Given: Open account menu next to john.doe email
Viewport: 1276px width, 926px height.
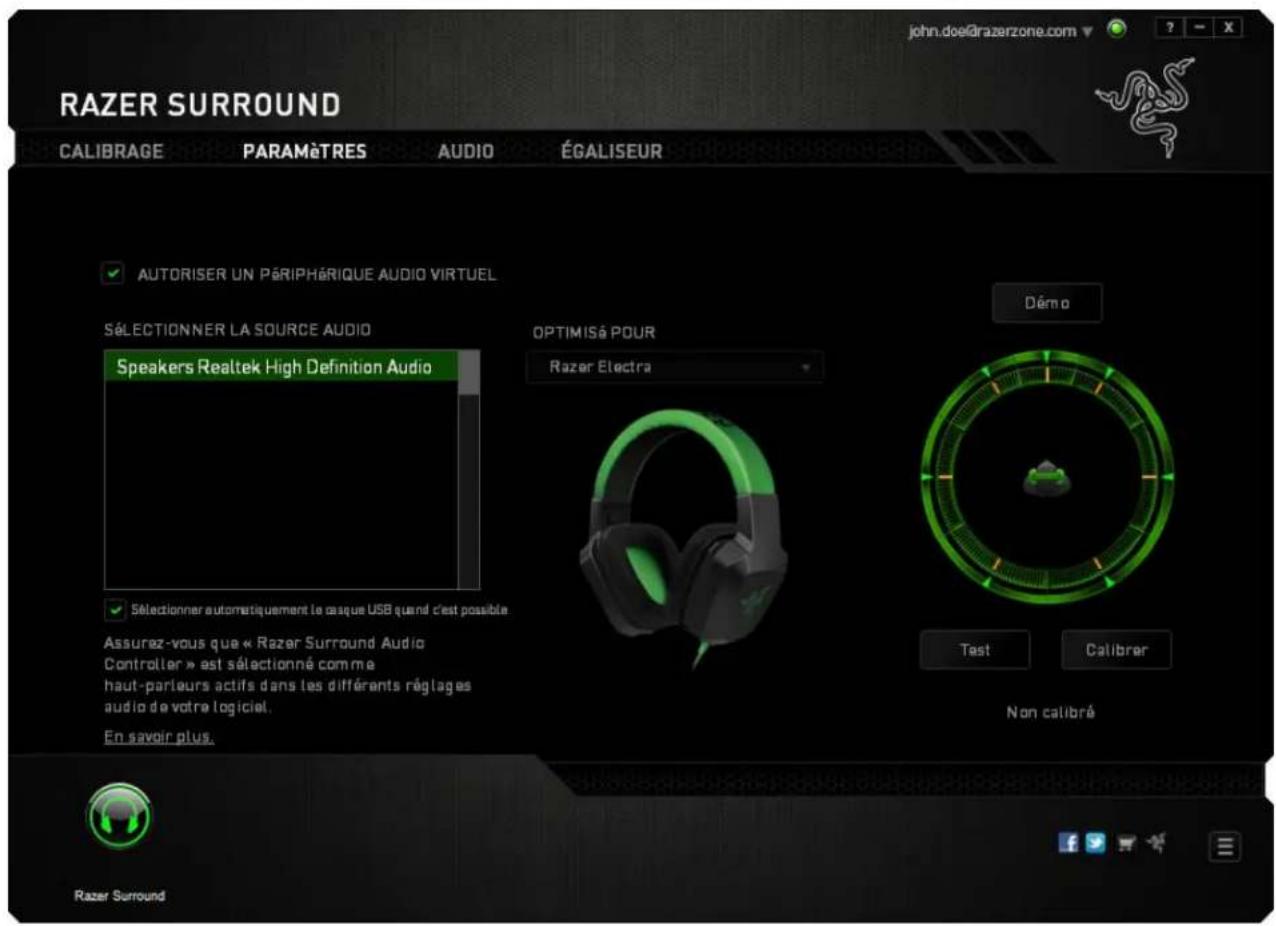Looking at the screenshot, I should [1088, 31].
